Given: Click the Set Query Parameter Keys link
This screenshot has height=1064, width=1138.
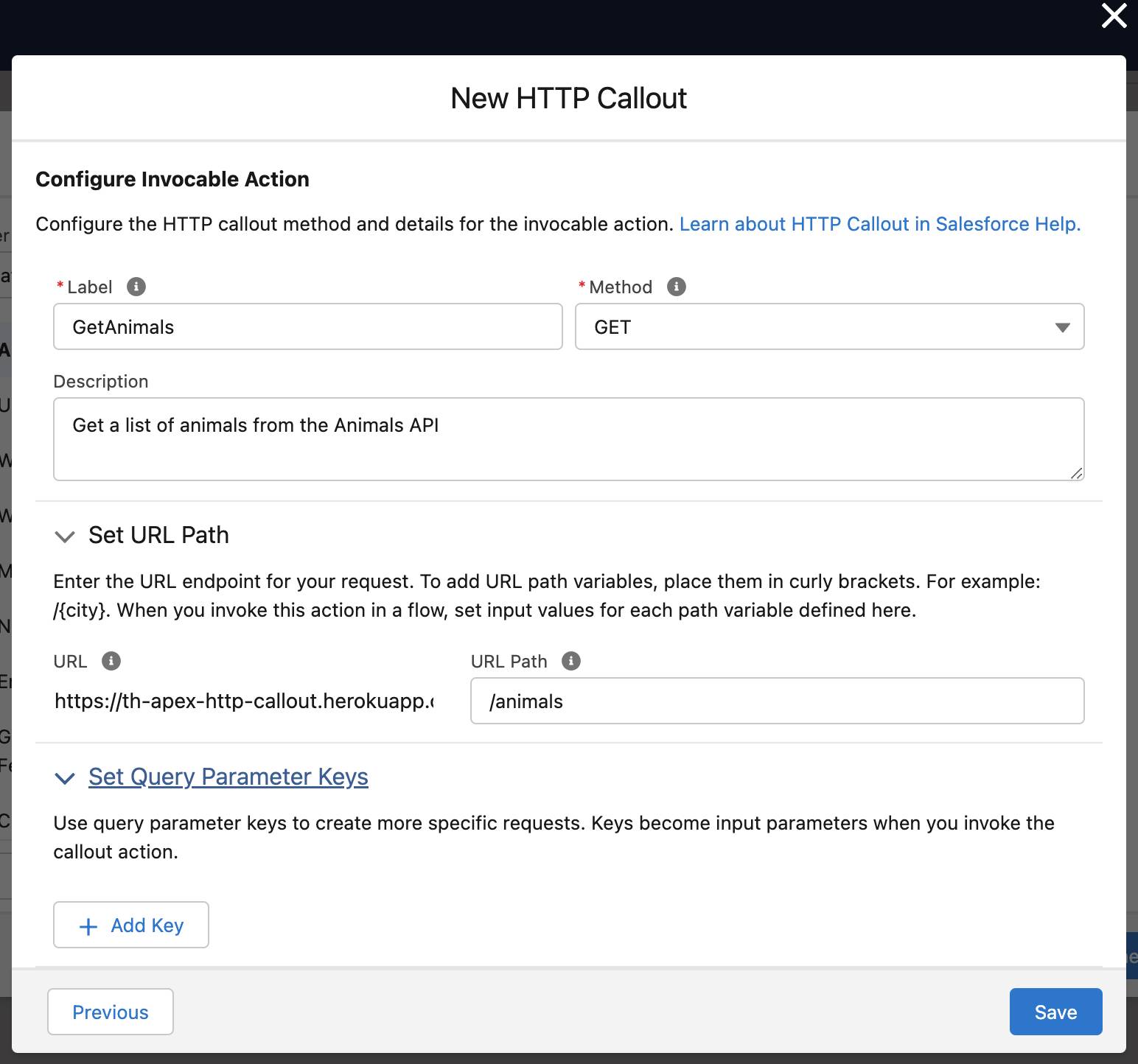Looking at the screenshot, I should point(228,777).
